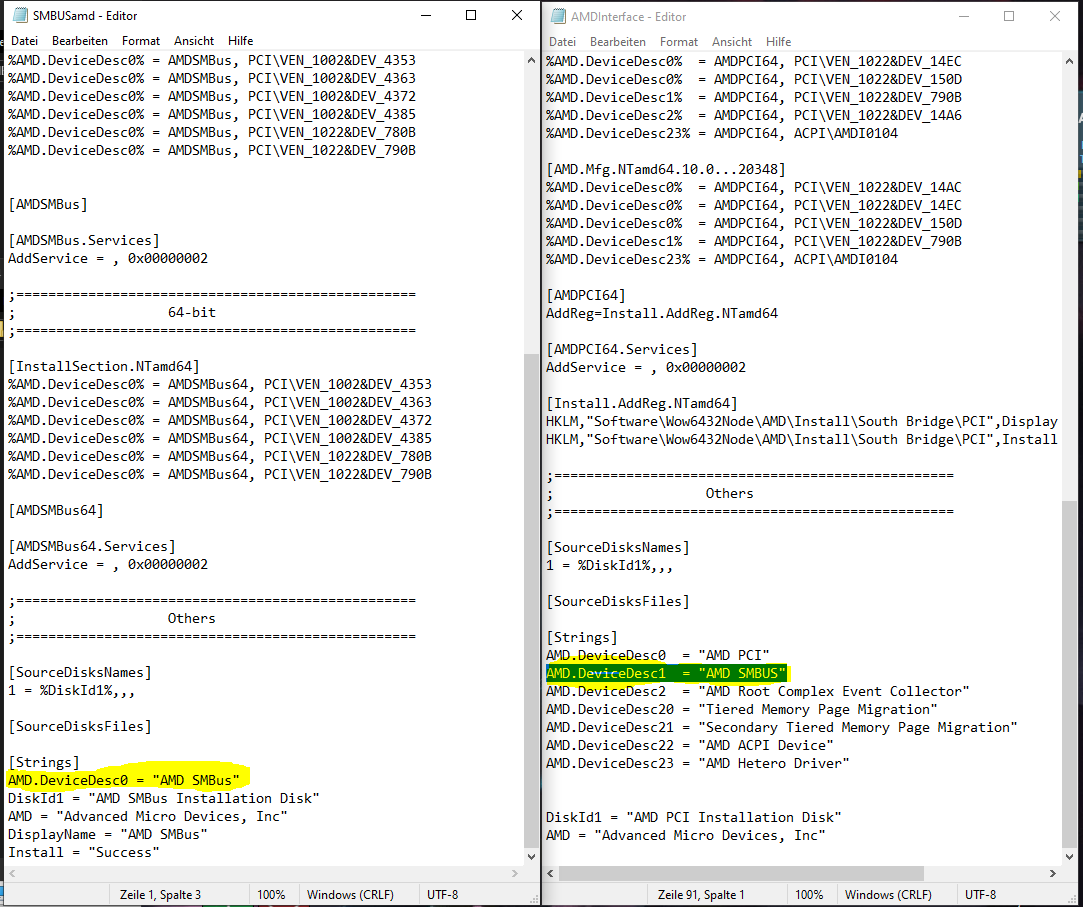Click [AMDSMBus] section header
This screenshot has height=907, width=1083.
[x=48, y=204]
